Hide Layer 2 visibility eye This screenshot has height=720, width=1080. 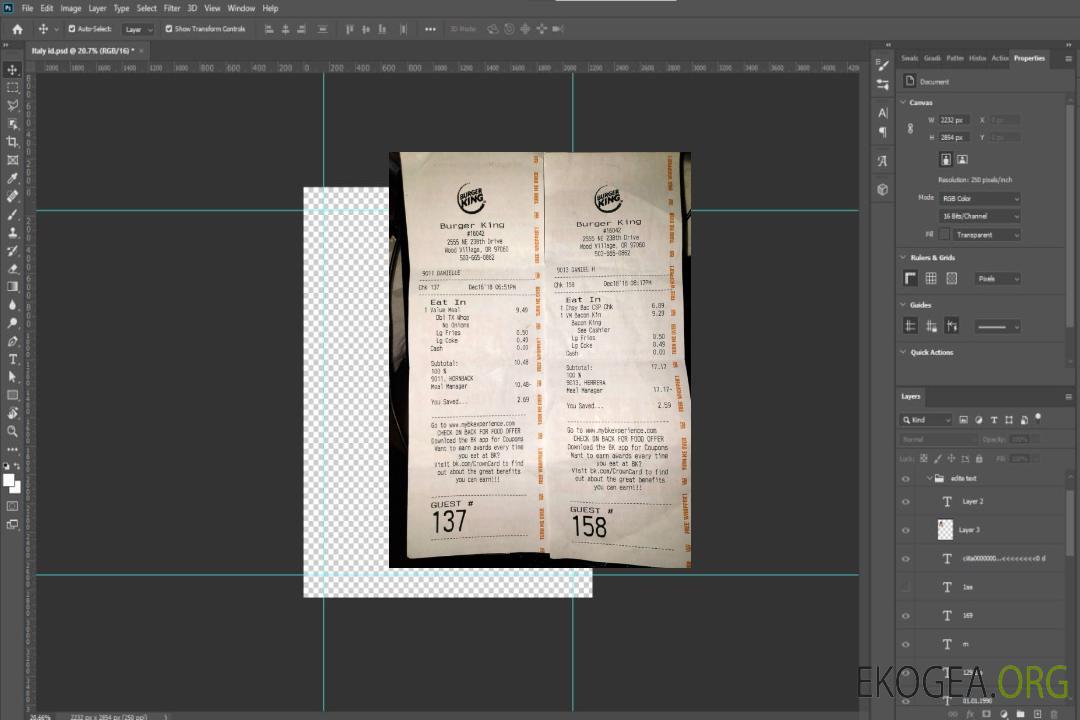pyautogui.click(x=906, y=502)
